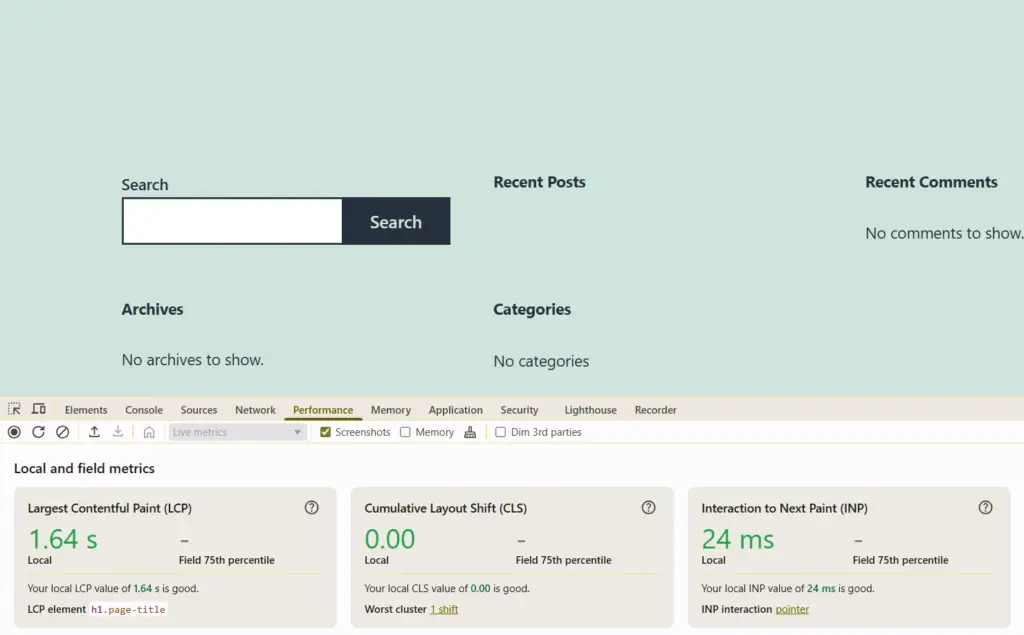Click Cumulative Layout Shift (CLS) title
The height and width of the screenshot is (635, 1024).
(445, 508)
